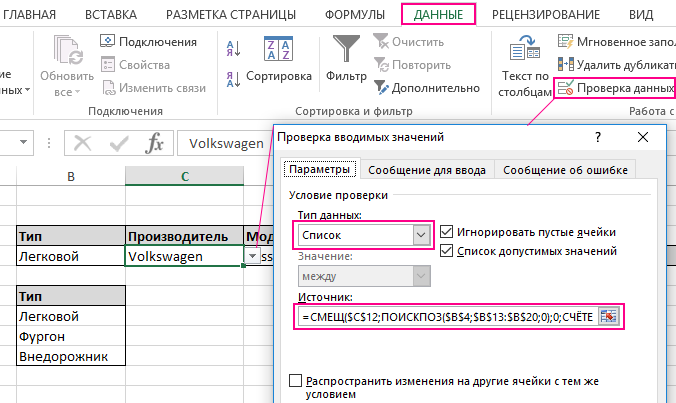Screen dimensions: 676x403
Task: Click the Refresh All (Обновить все) icon
Action: click(x=67, y=51)
